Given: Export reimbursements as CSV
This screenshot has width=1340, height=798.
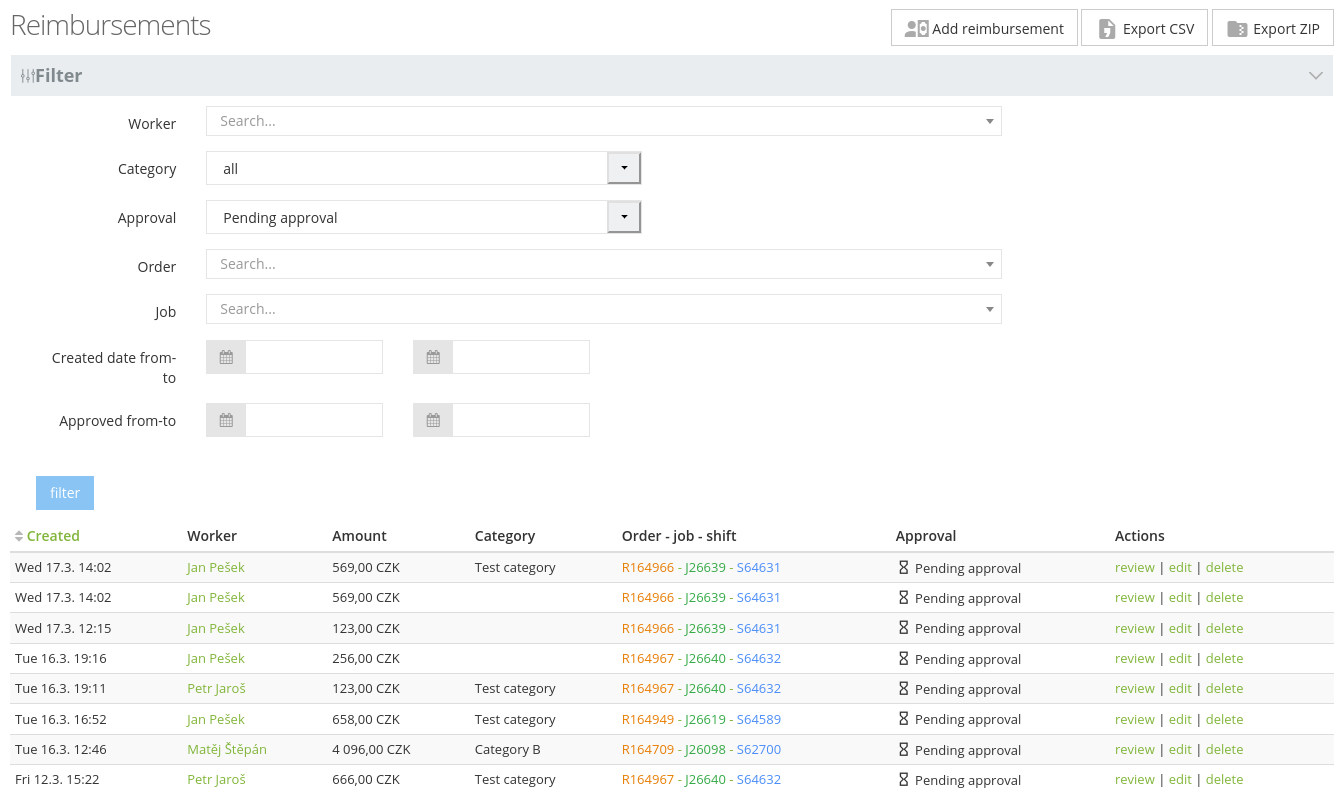Looking at the screenshot, I should [1144, 28].
